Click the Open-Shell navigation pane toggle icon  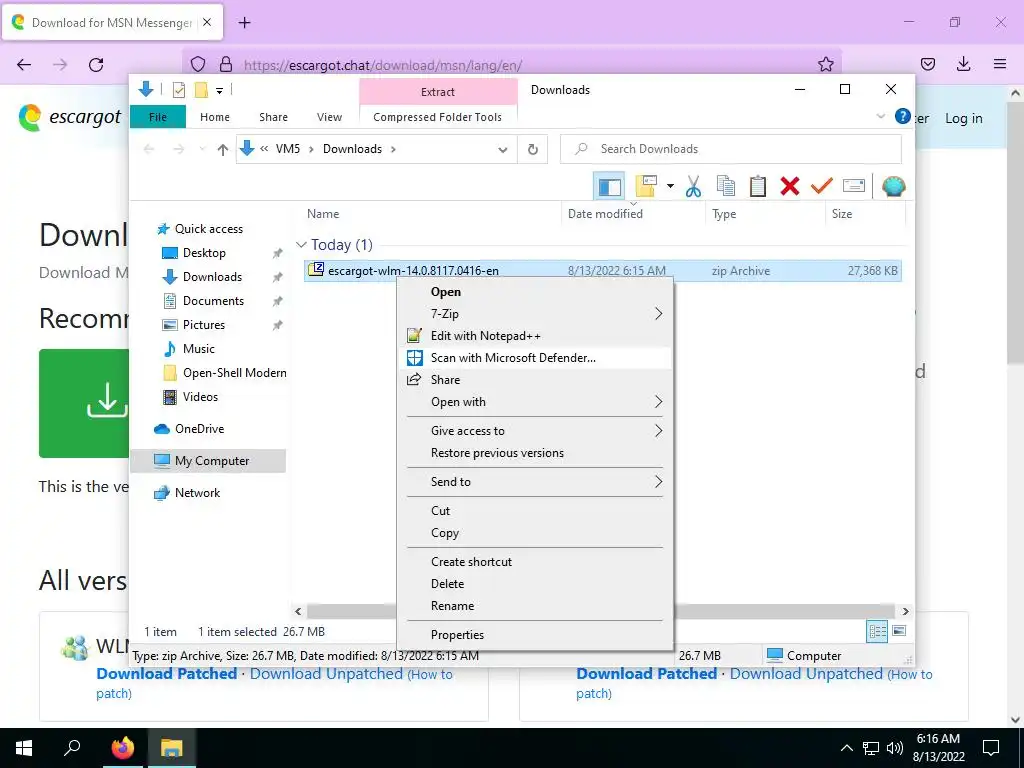[x=609, y=187]
